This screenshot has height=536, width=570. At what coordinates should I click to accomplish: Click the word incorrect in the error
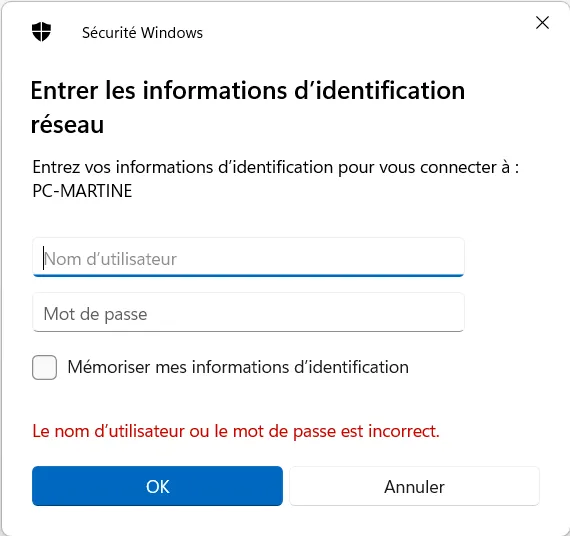pos(404,431)
